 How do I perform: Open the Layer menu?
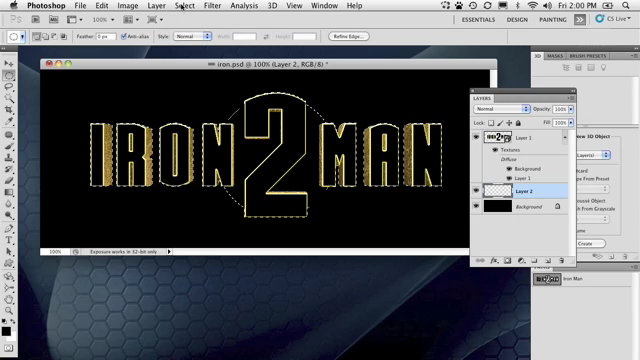click(x=156, y=6)
